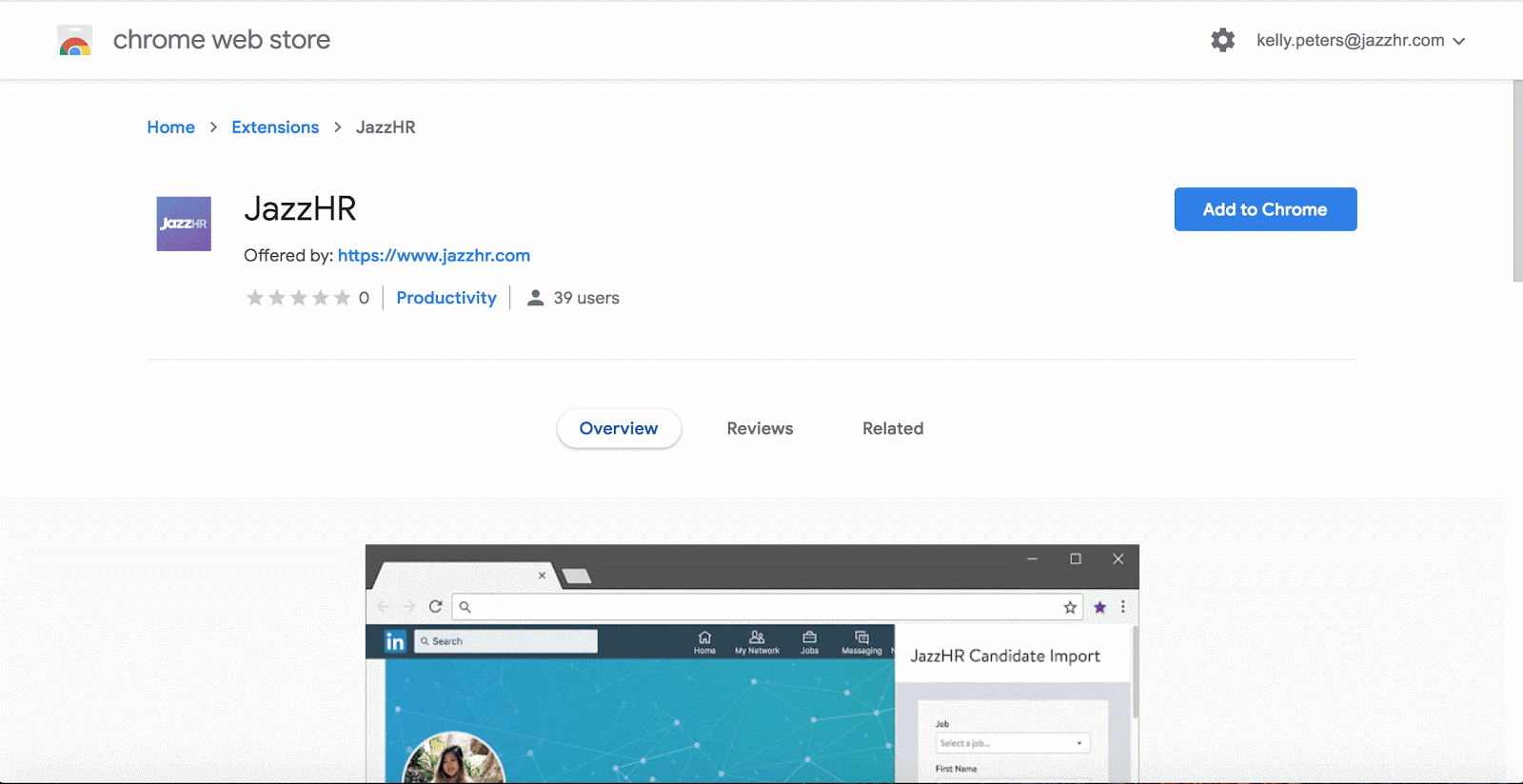Click the JazzHR breadcrumb text

(386, 127)
